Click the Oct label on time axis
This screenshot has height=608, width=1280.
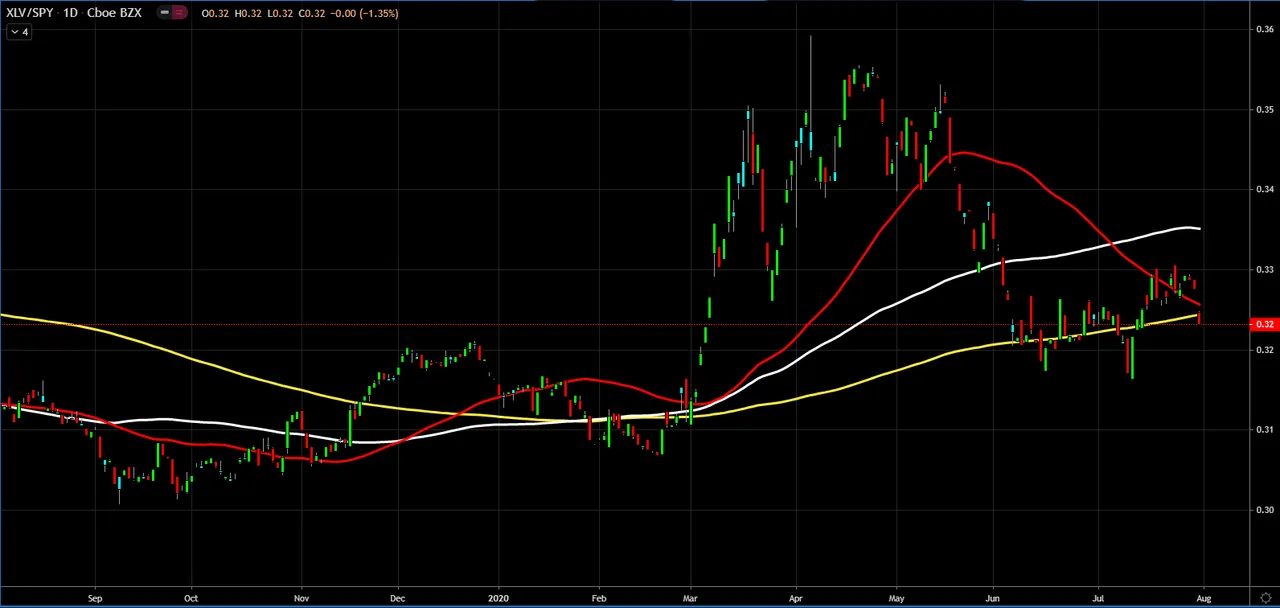point(191,598)
